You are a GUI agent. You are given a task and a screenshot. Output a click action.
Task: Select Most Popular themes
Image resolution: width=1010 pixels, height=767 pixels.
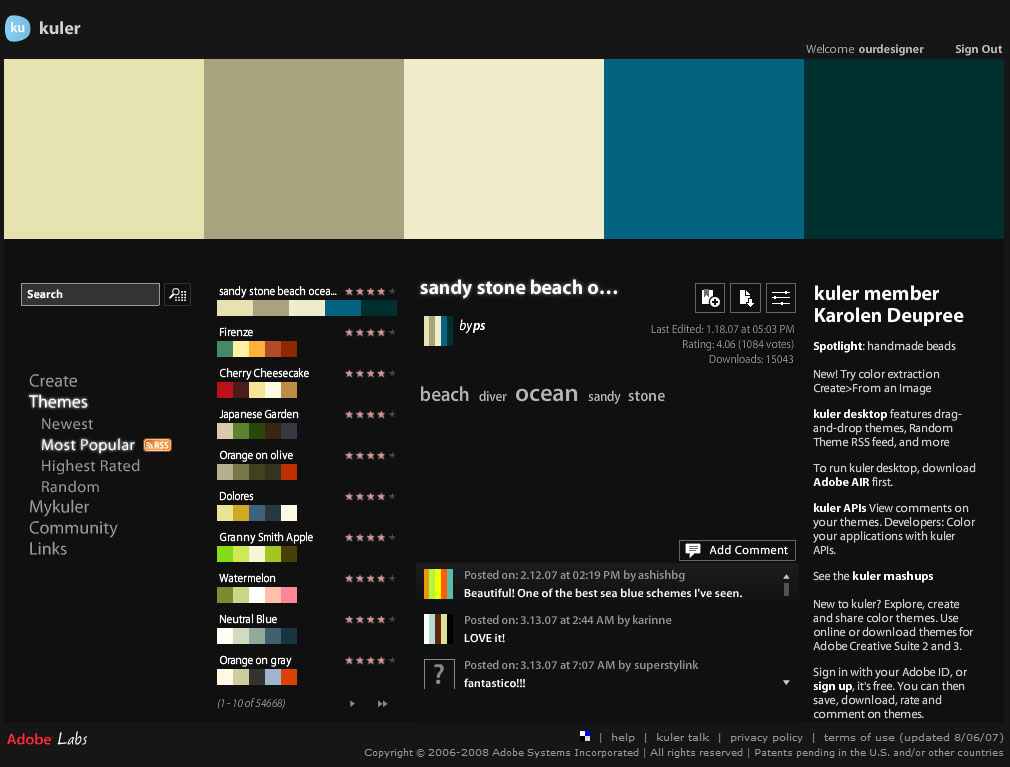88,445
